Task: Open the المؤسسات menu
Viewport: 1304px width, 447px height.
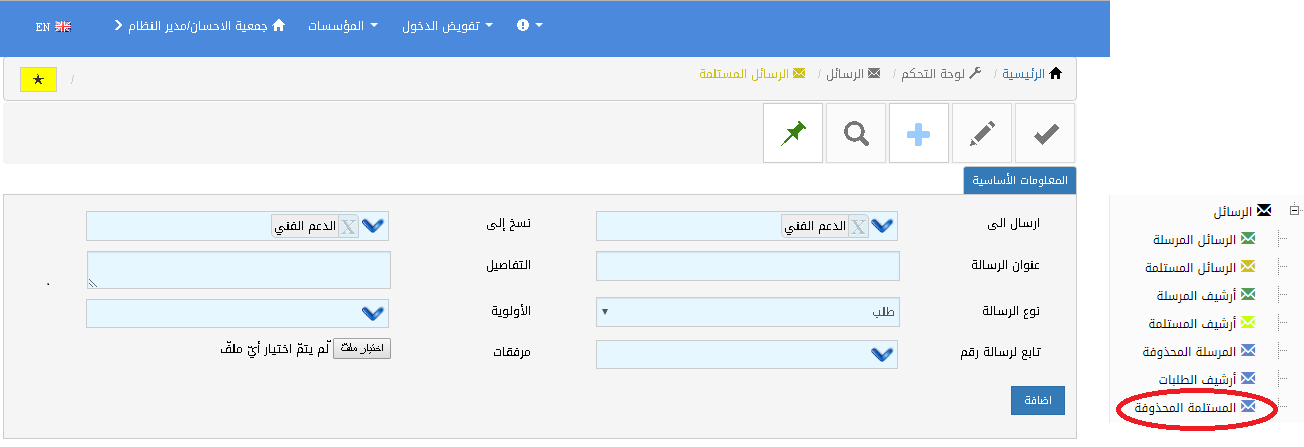Action: tap(340, 26)
